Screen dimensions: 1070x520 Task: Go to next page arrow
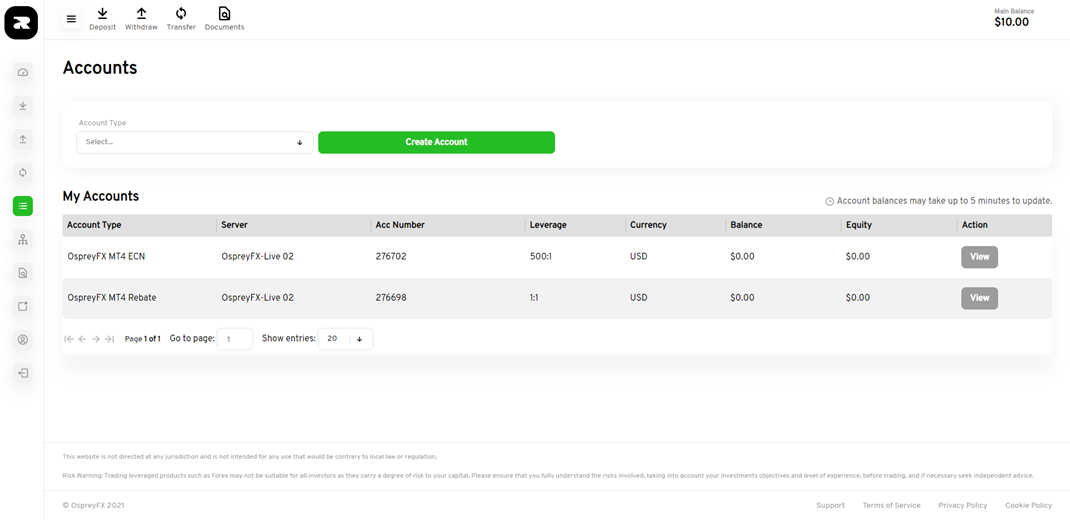coord(96,339)
